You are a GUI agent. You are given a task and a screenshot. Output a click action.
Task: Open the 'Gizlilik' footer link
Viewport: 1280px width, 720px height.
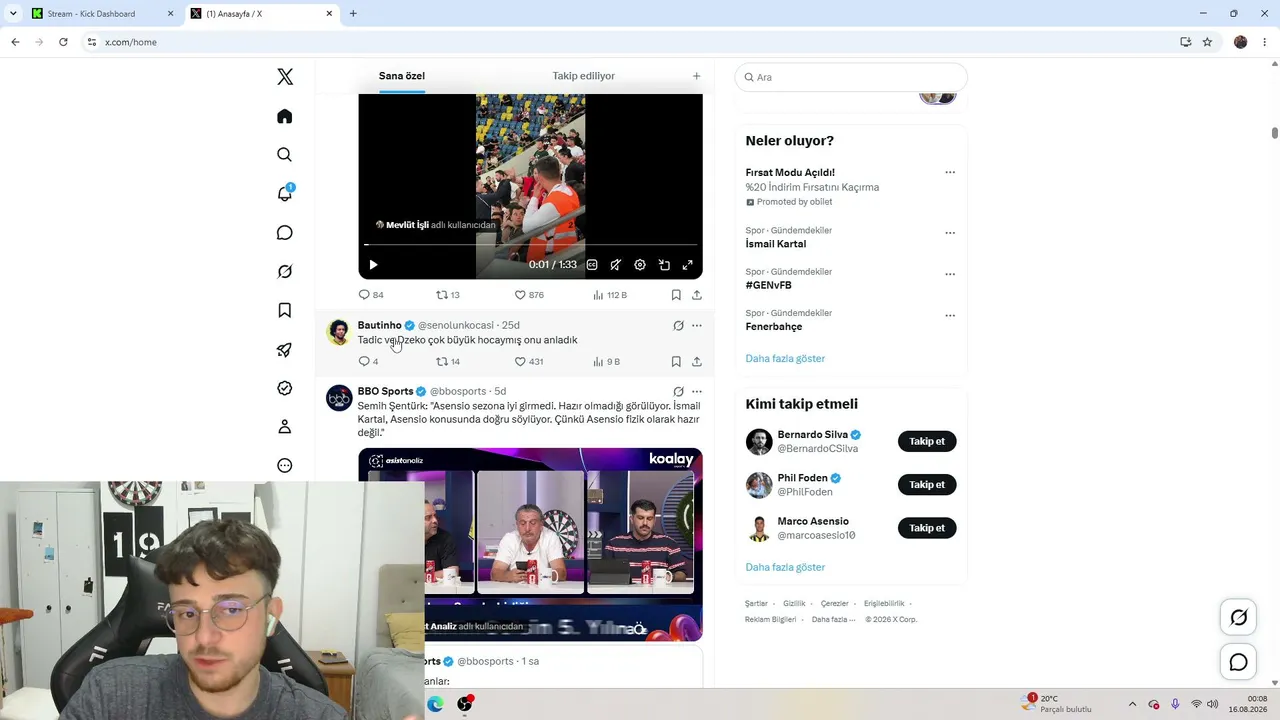coord(794,604)
